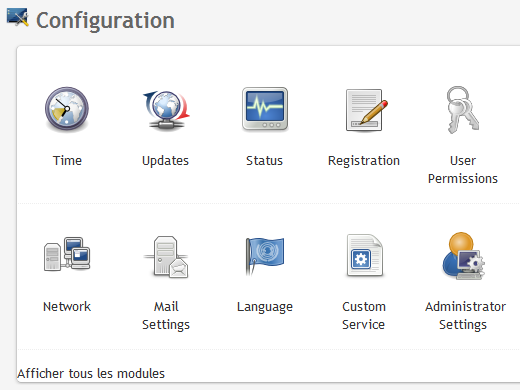520x390 pixels.
Task: Select the 'Updates' text label
Action: click(x=165, y=161)
